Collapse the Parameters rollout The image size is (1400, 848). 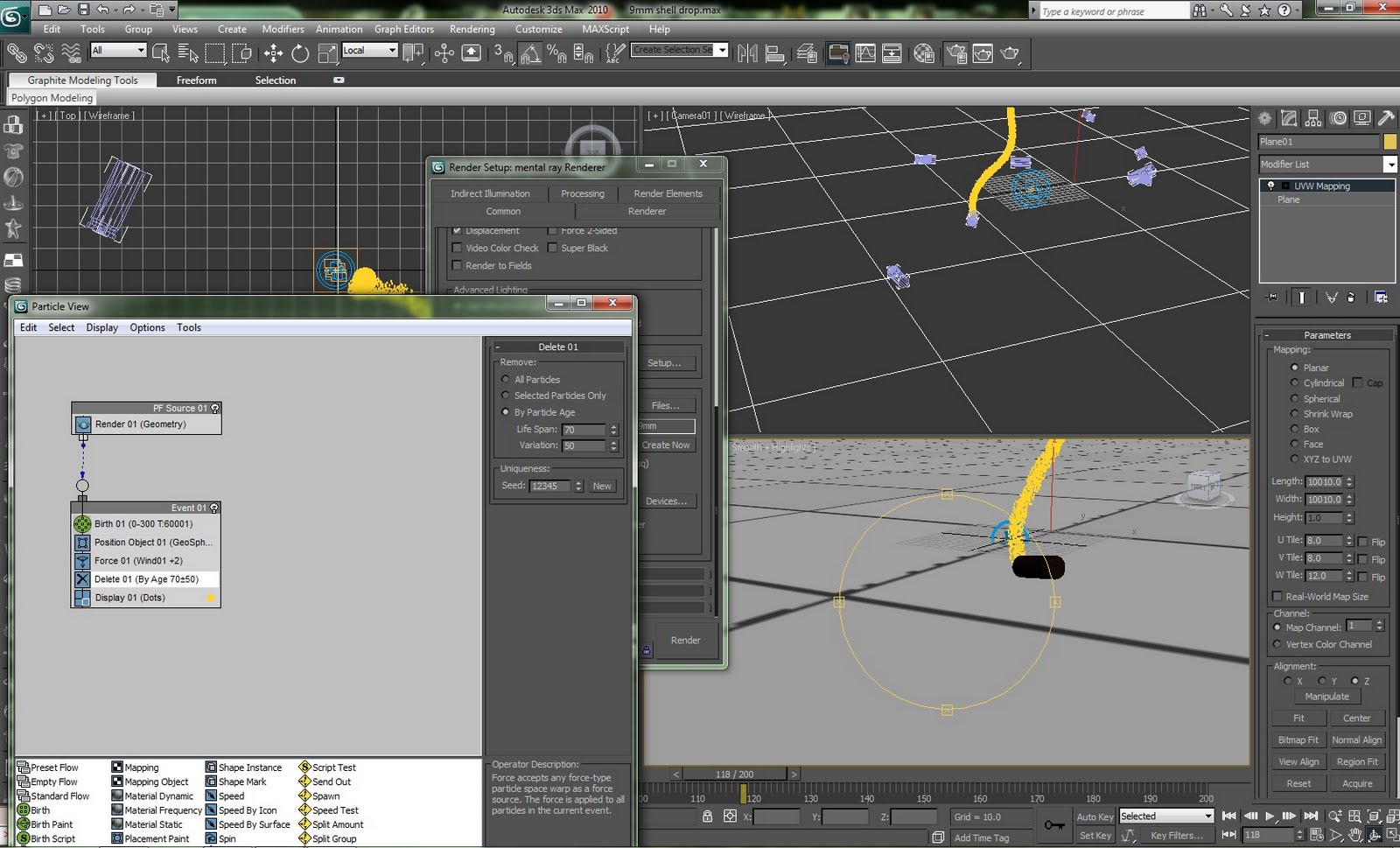tap(1327, 335)
